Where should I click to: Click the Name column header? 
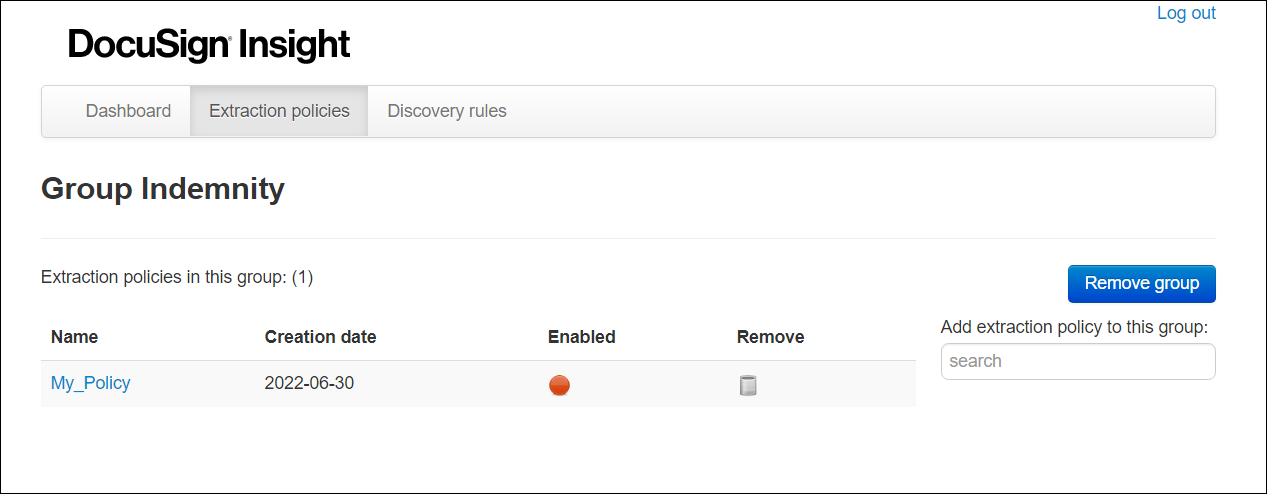click(75, 337)
